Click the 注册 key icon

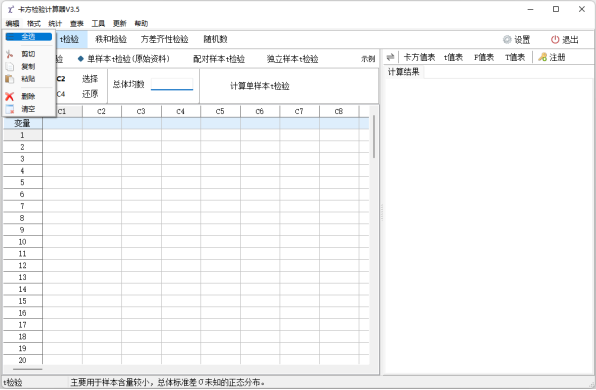tap(542, 57)
